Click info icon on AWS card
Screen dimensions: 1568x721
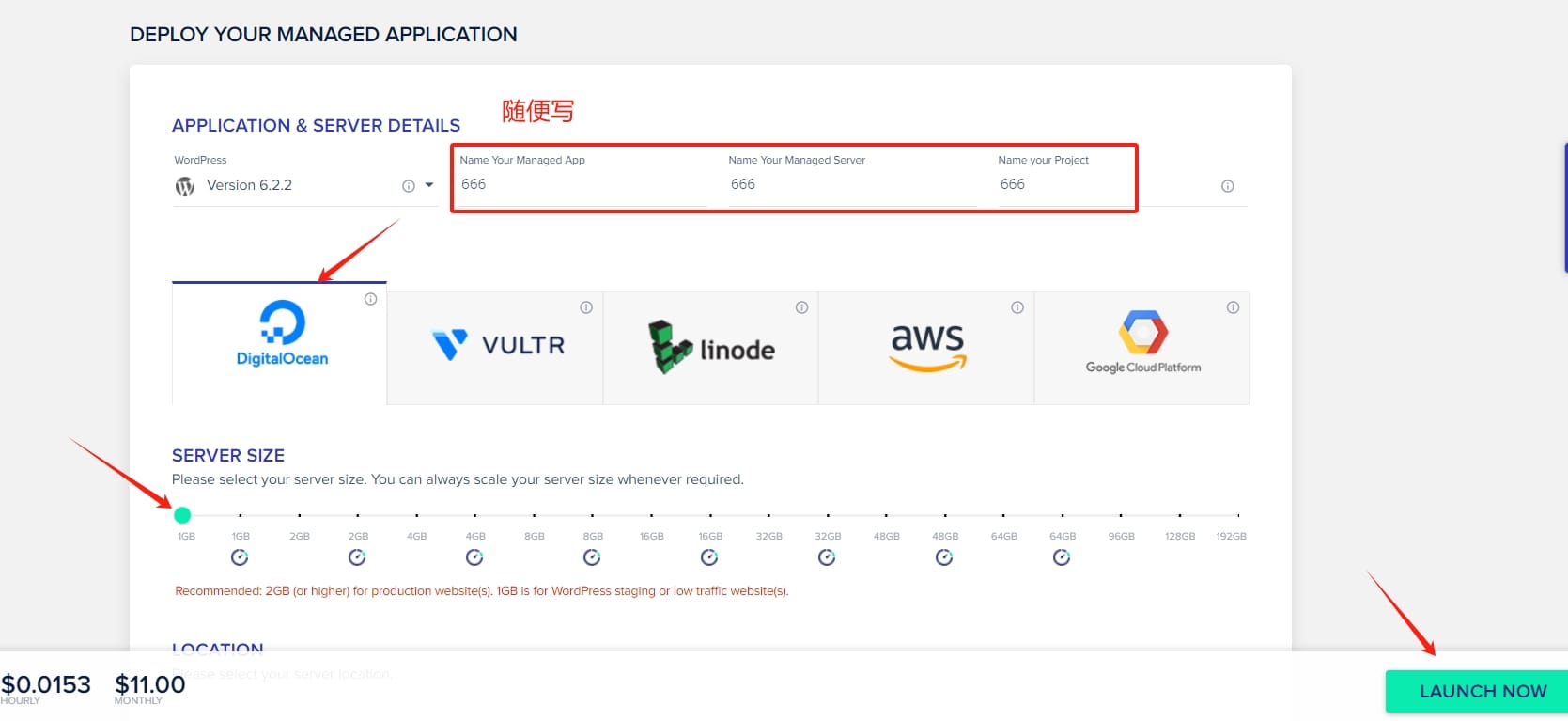click(1017, 307)
